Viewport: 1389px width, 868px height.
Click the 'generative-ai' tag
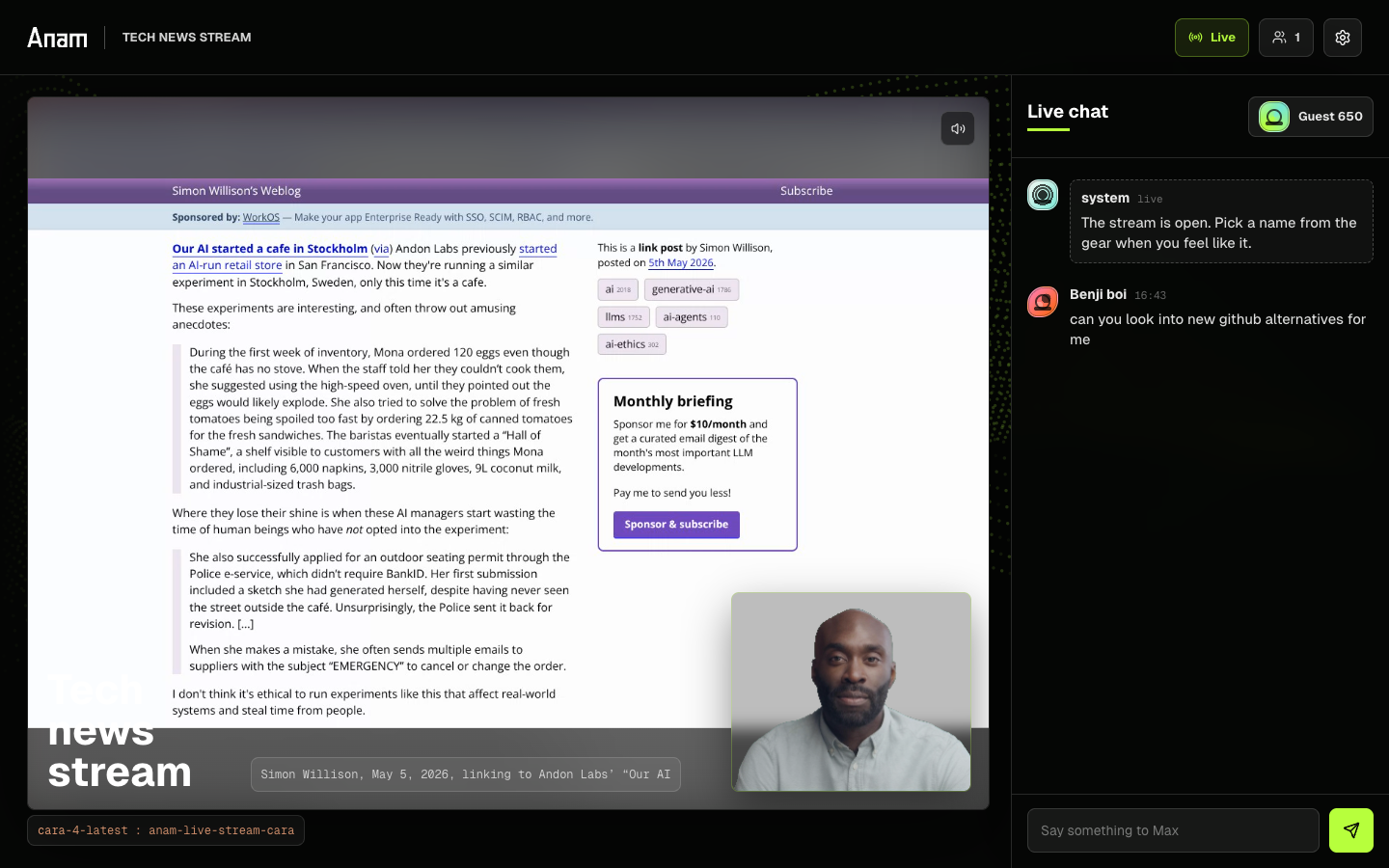[x=692, y=289]
